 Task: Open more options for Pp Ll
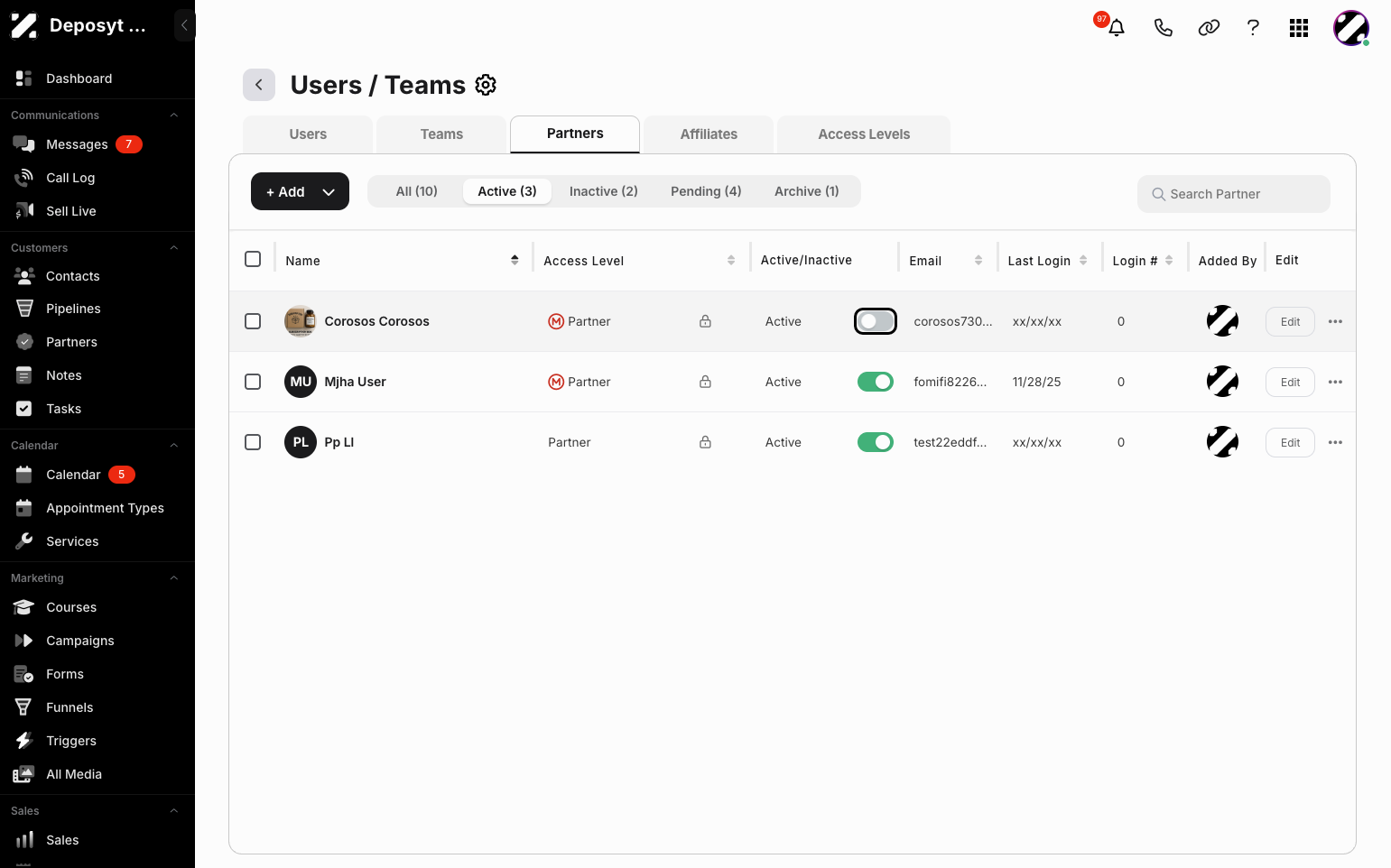pyautogui.click(x=1335, y=442)
